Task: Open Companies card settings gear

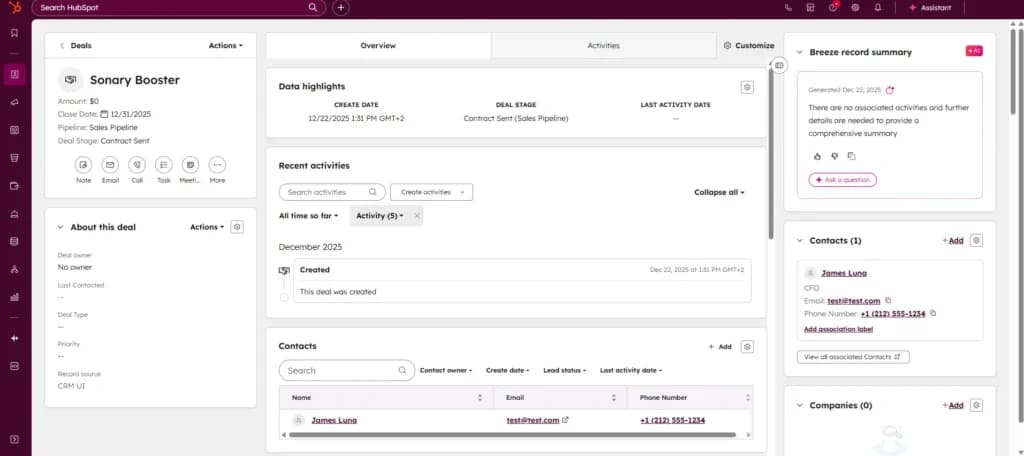Action: [x=976, y=405]
